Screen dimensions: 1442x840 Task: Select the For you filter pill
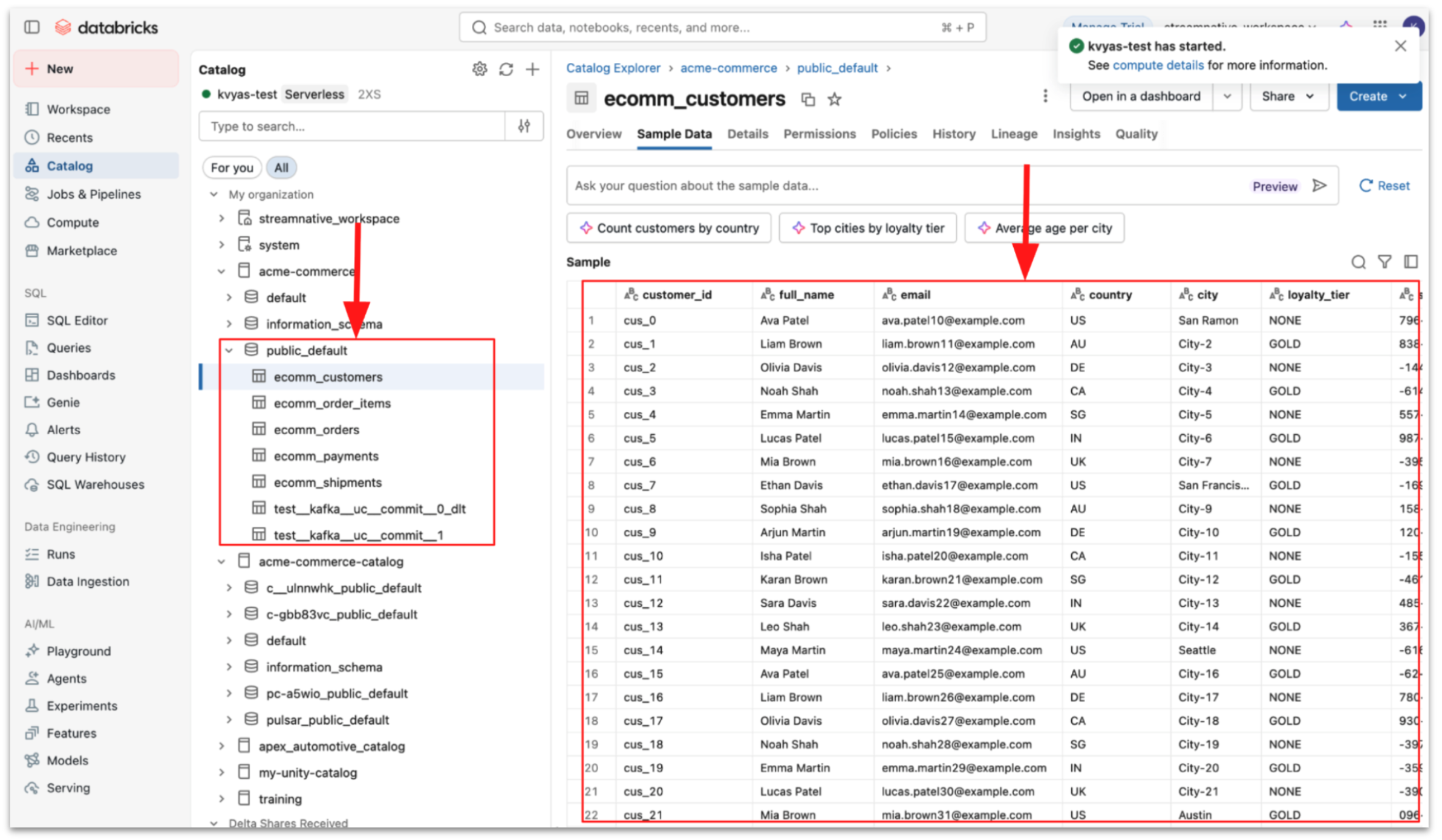click(x=232, y=168)
